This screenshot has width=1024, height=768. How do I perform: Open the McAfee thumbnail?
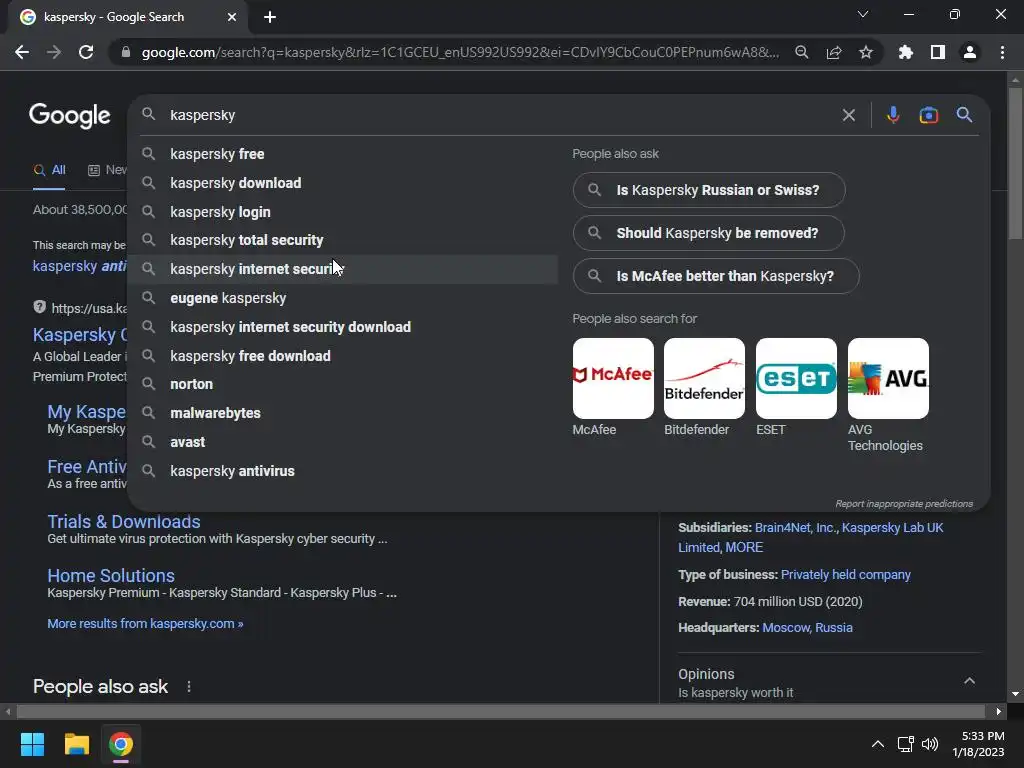click(613, 379)
